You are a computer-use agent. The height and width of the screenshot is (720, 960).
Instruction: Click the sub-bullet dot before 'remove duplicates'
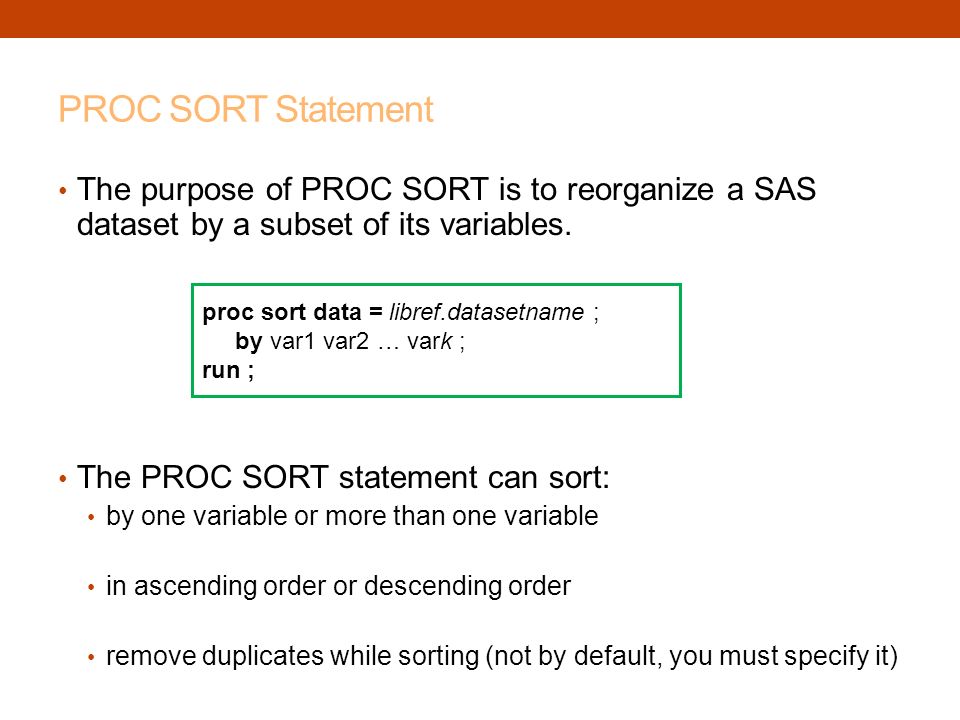click(91, 658)
